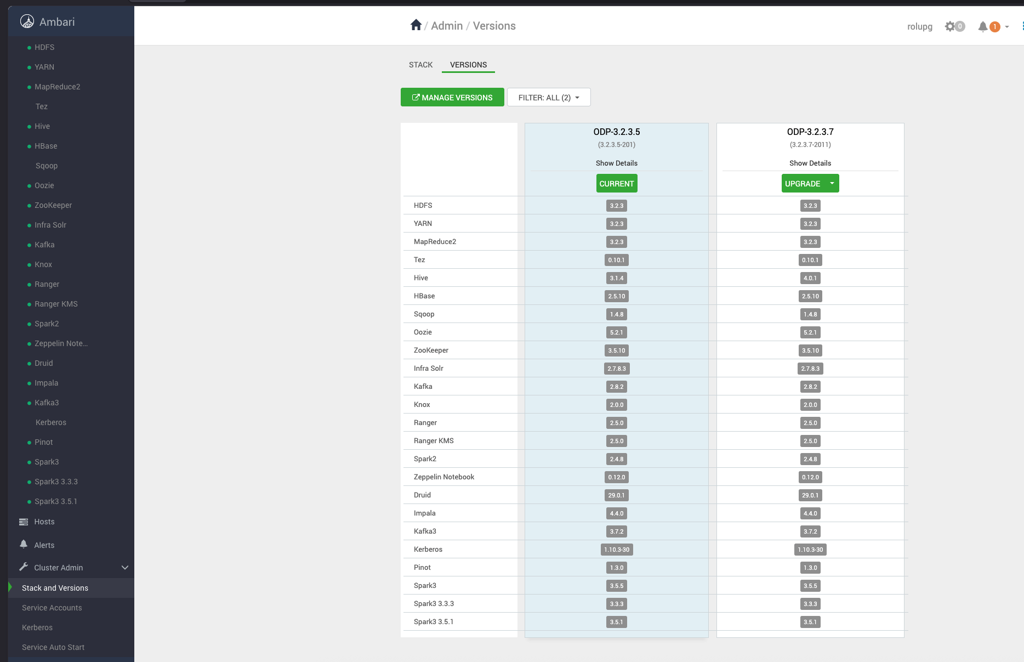Open Knox service in sidebar
Screen dimensions: 1024x662
[43, 264]
